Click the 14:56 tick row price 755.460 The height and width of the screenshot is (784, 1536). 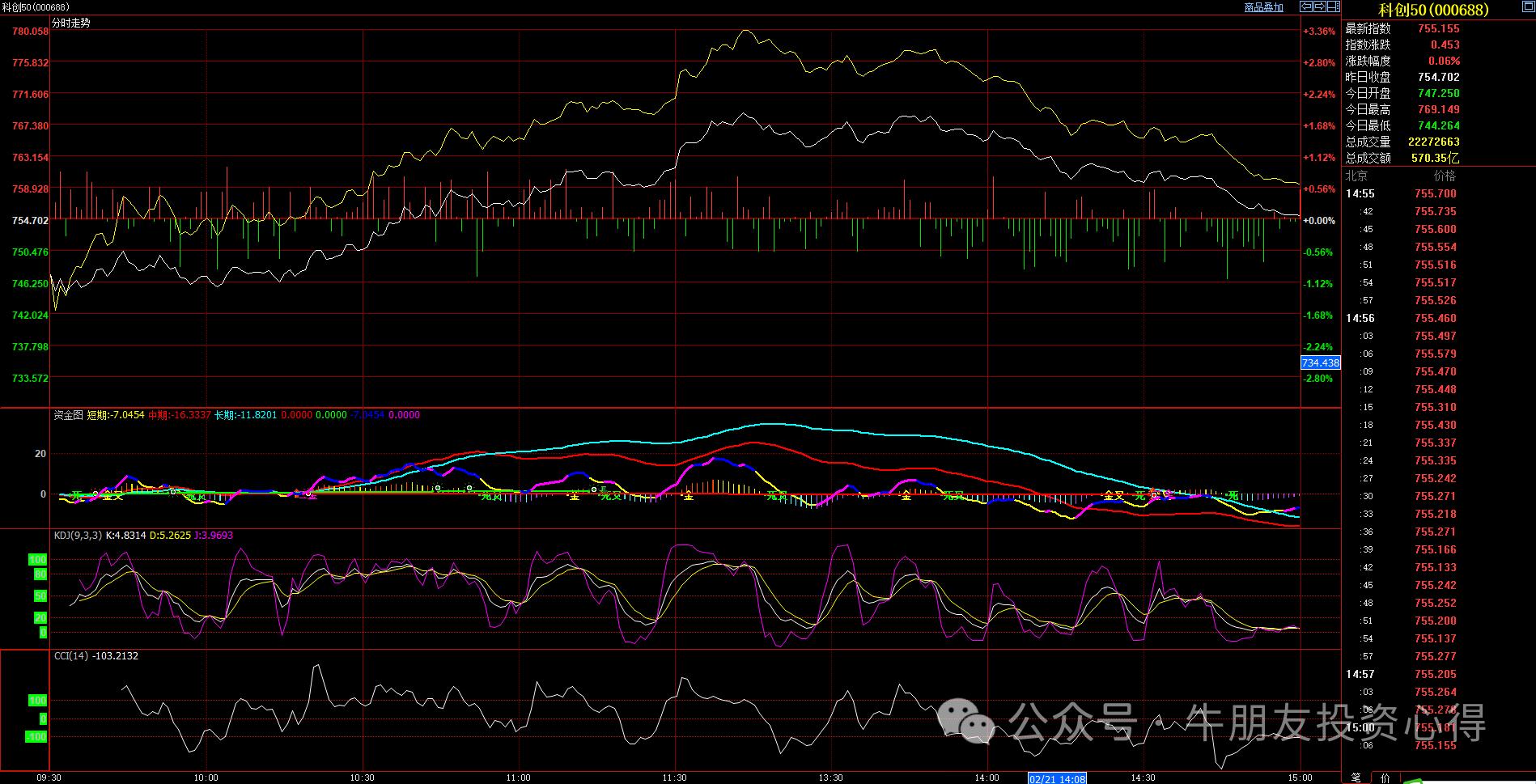[1436, 318]
